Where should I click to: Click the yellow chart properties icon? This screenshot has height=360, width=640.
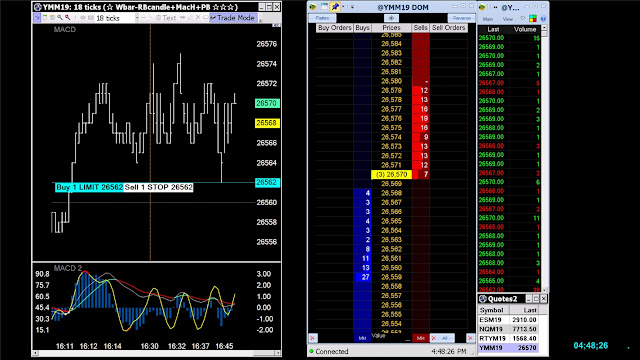[52, 18]
